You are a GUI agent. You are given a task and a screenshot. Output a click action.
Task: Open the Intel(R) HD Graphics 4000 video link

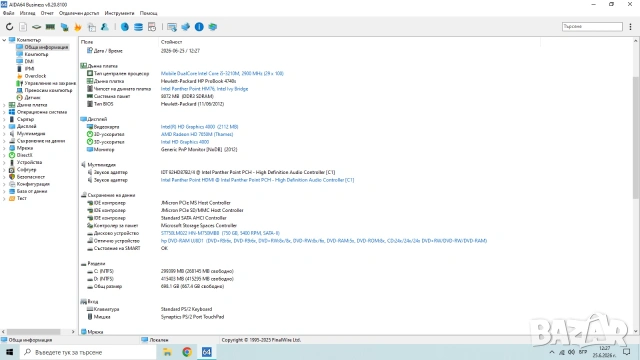pyautogui.click(x=199, y=127)
